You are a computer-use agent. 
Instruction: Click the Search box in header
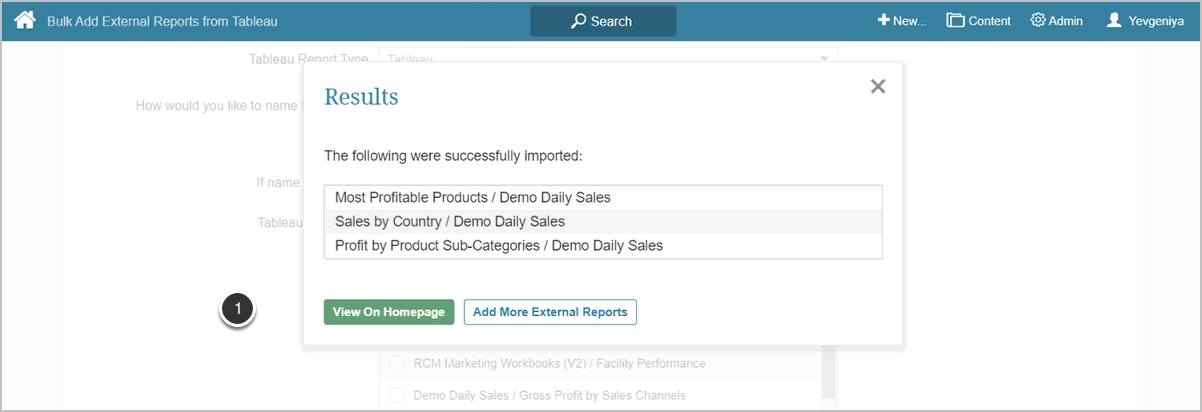[x=603, y=21]
